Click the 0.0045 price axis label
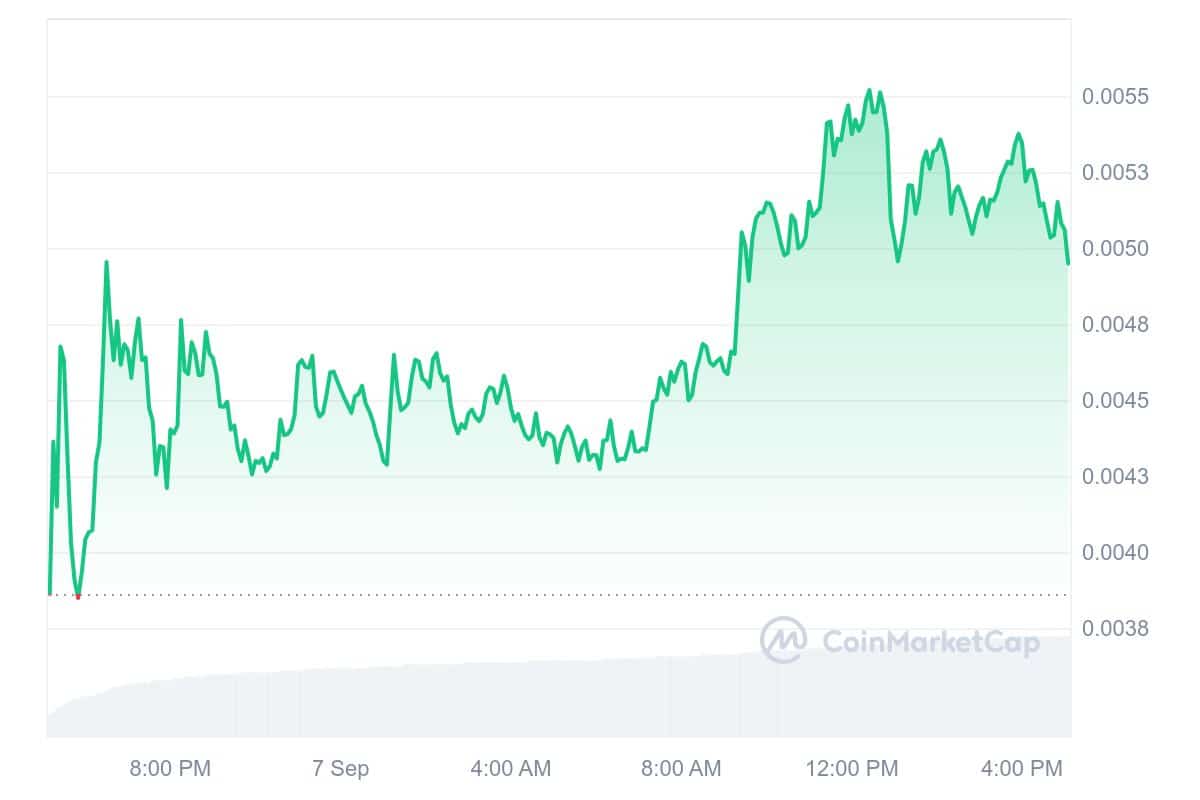The width and height of the screenshot is (1200, 800). (1115, 401)
